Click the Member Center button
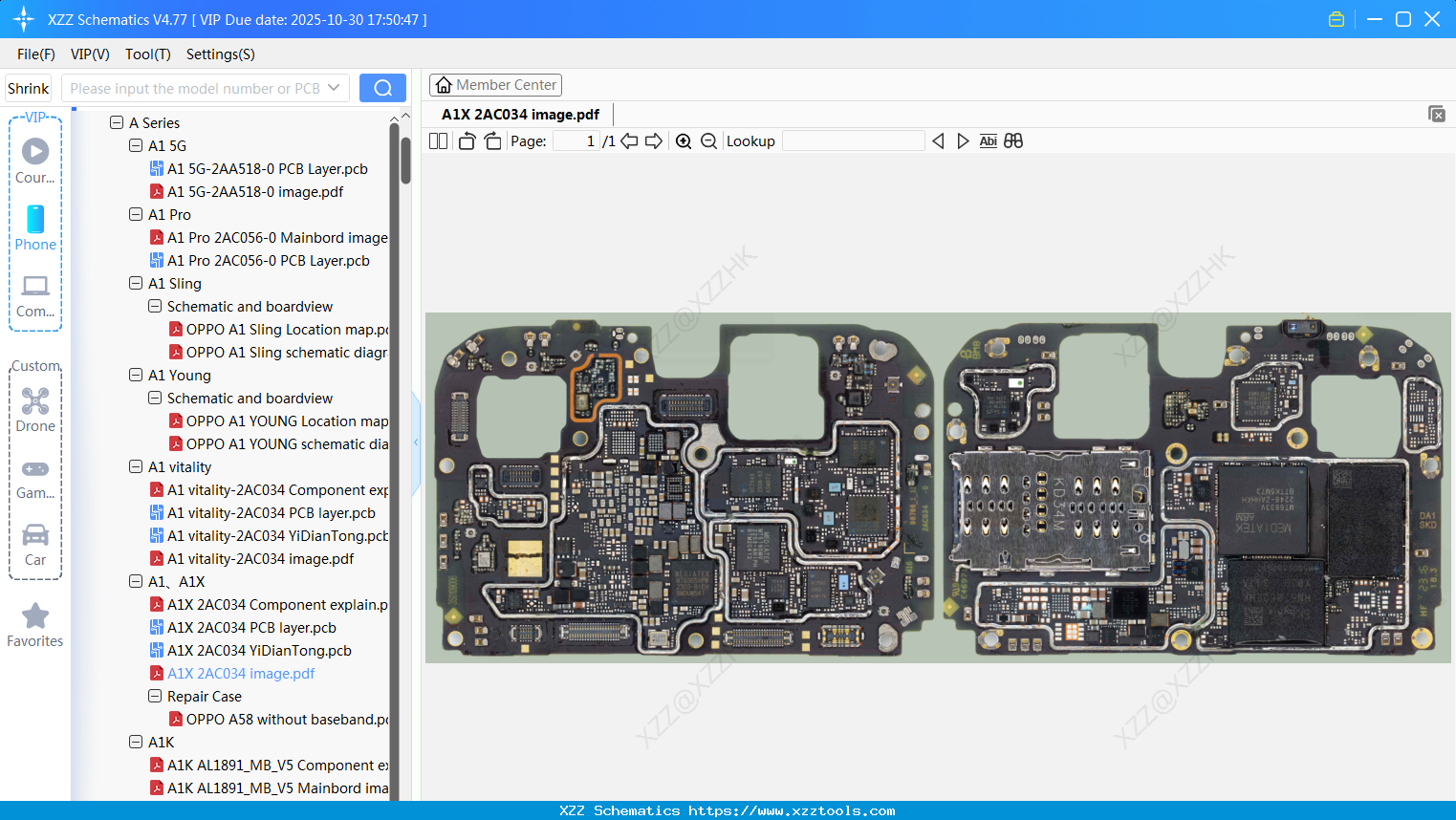Screen dimensions: 1456x820 (x=495, y=85)
